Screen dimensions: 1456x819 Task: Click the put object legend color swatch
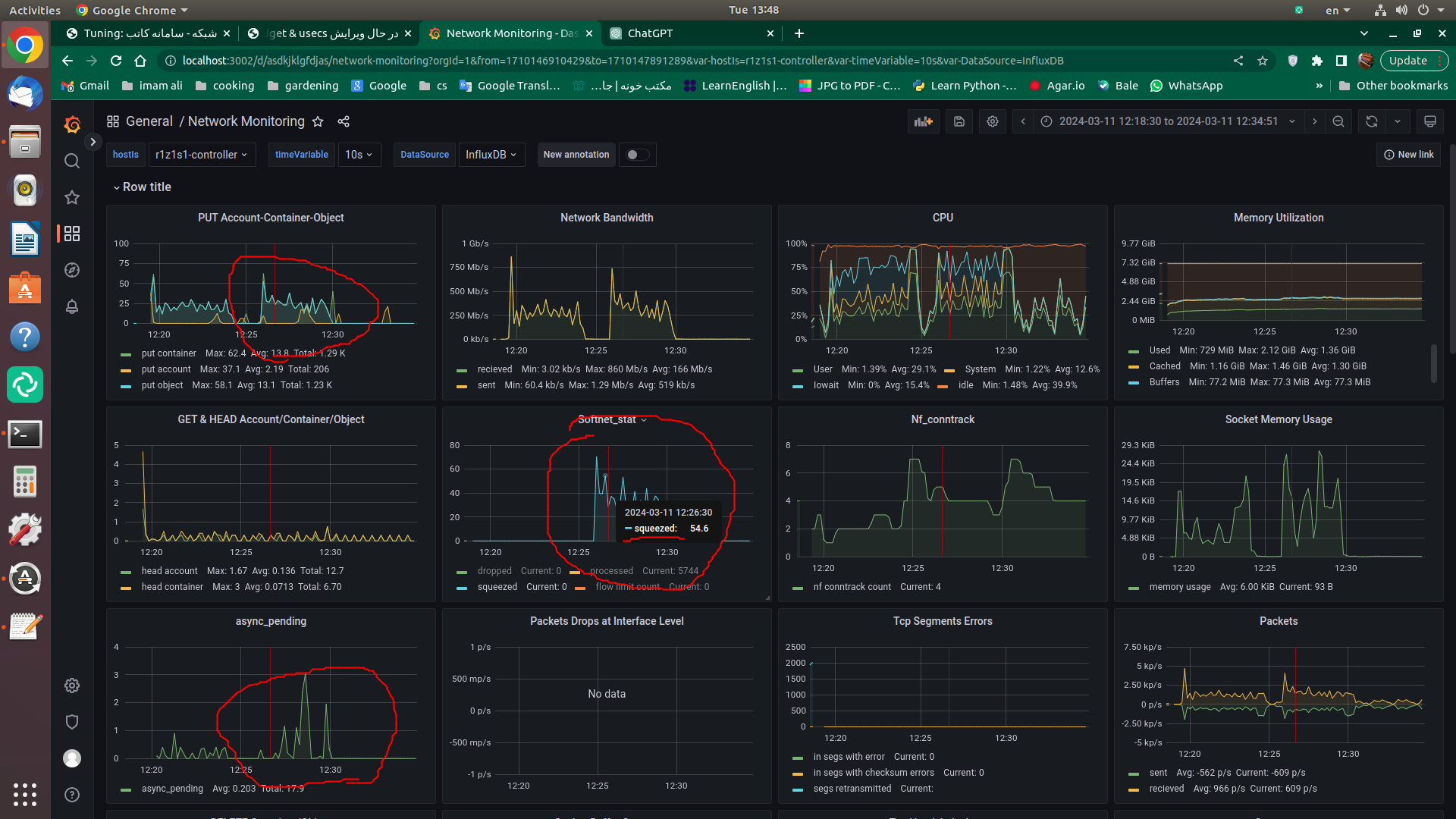126,386
